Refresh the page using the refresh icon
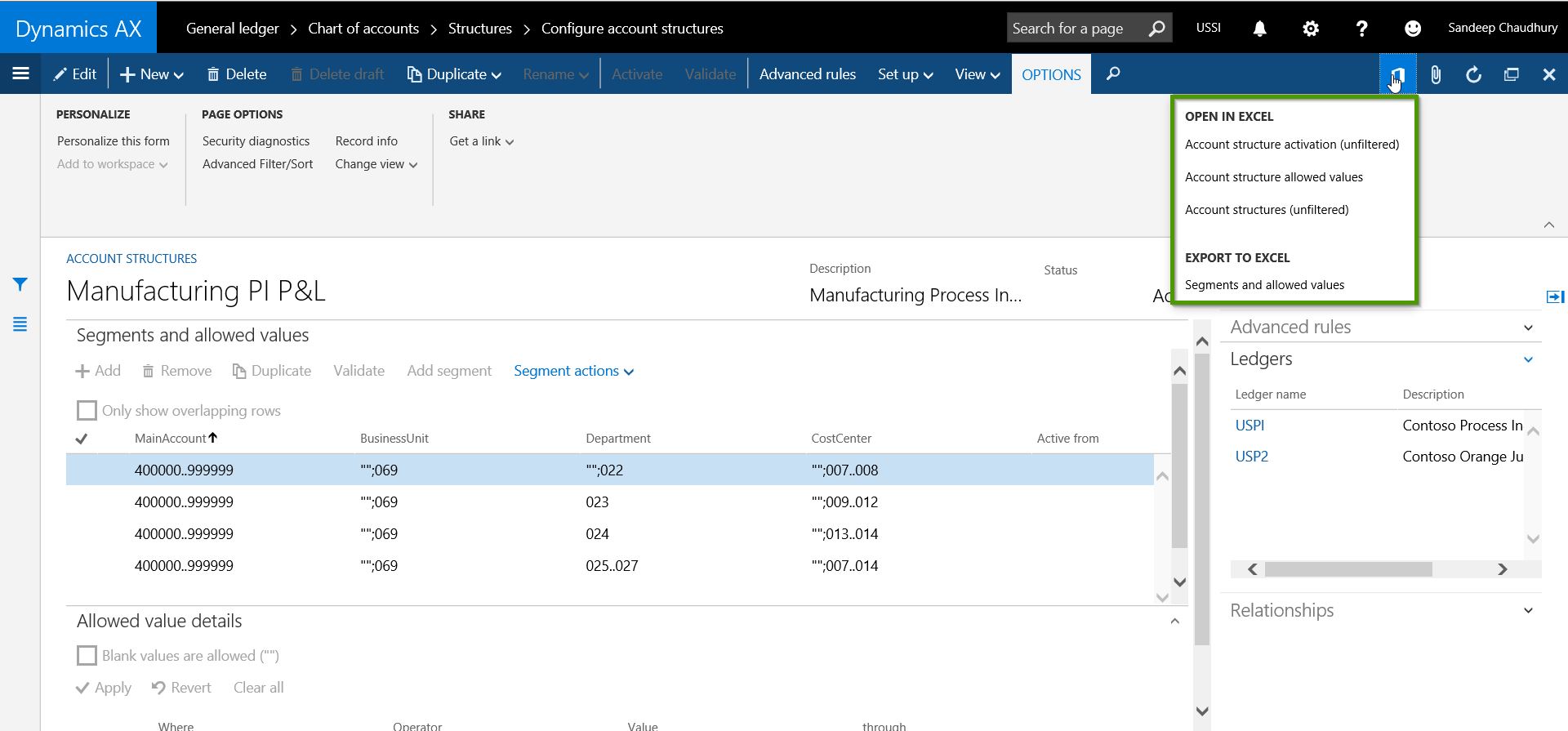 [x=1473, y=74]
